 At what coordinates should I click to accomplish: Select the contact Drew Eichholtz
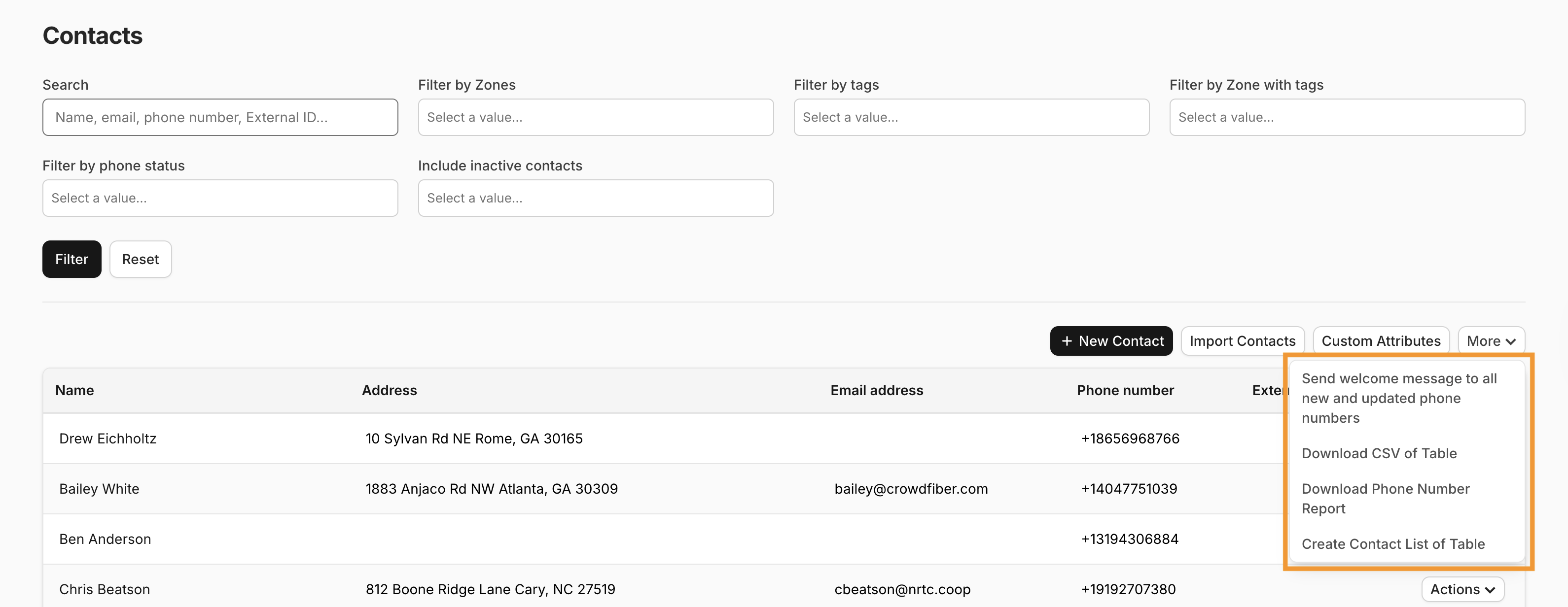point(108,438)
